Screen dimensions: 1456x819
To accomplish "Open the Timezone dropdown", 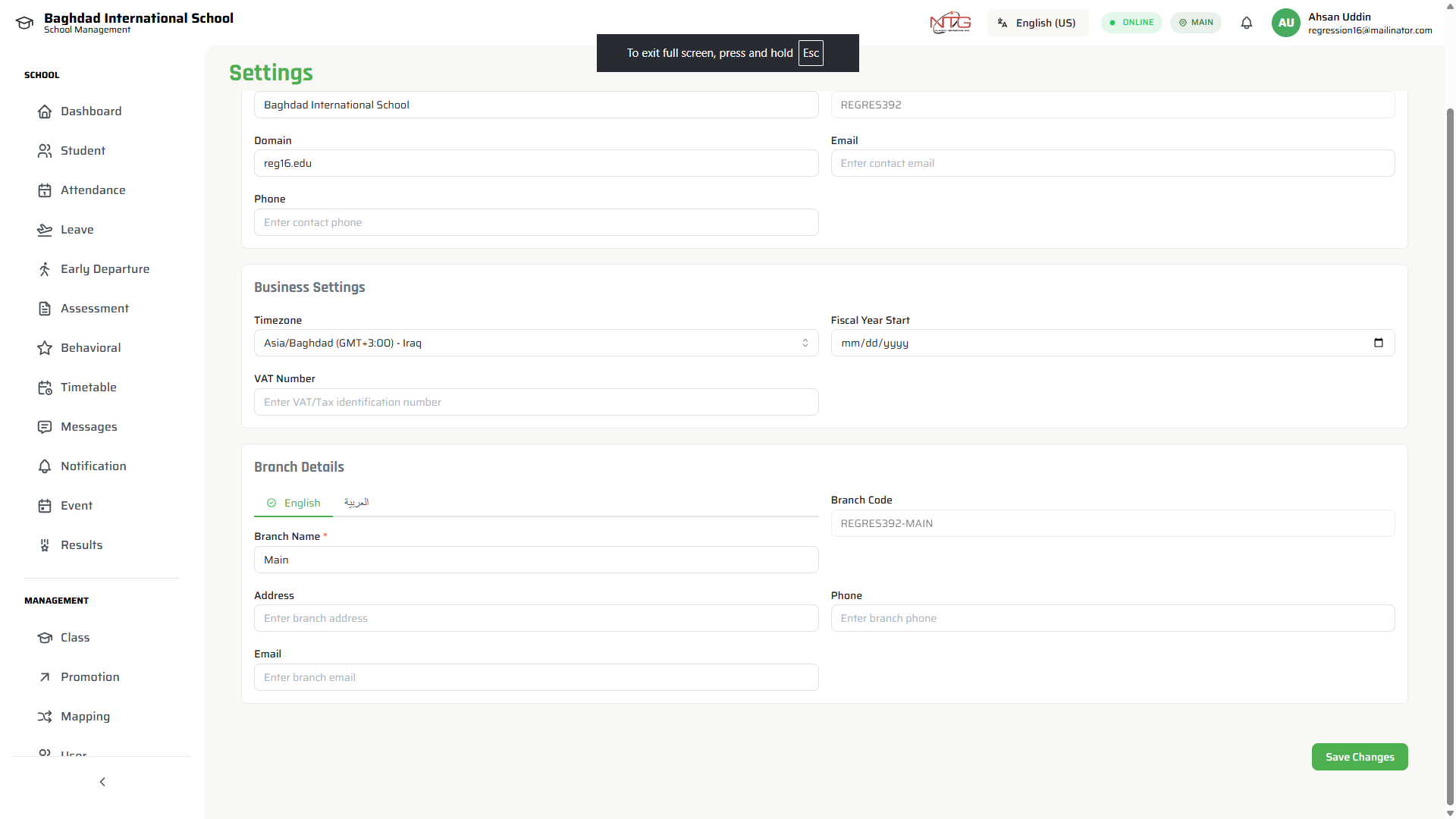I will tap(536, 343).
